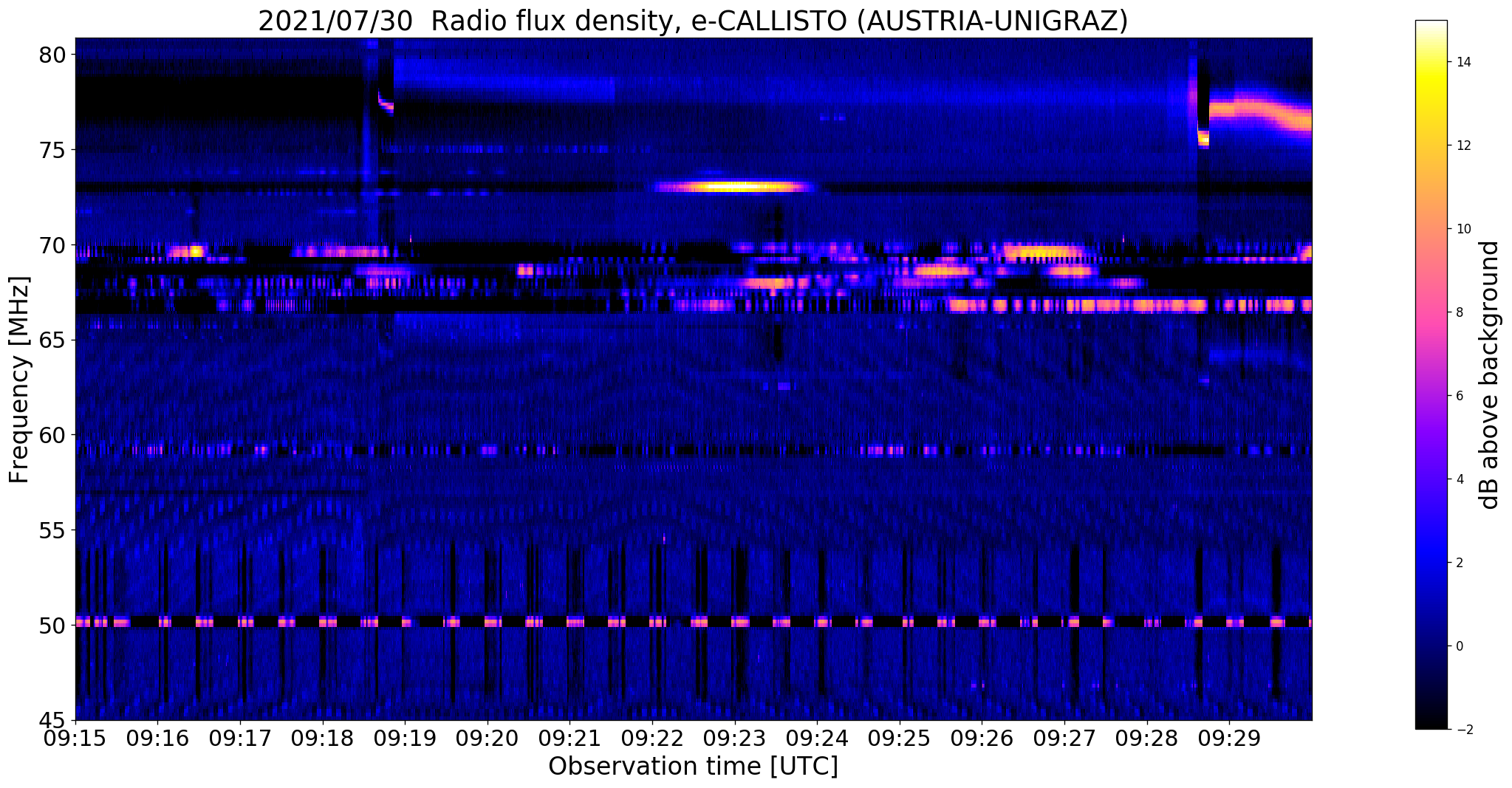Click the 45 MHz frequency tick label
The image size is (1512, 788).
(52, 720)
